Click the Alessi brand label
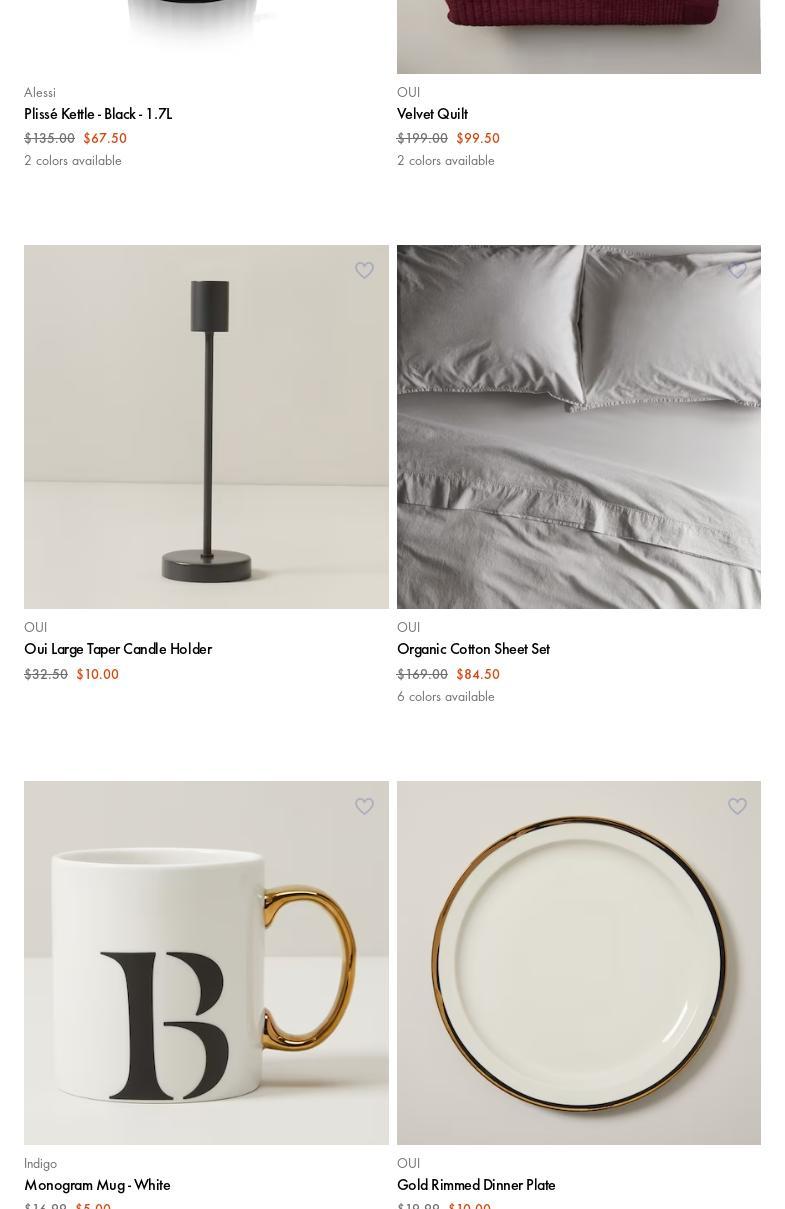Screen dimensions: 785x1209 (x=40, y=92)
